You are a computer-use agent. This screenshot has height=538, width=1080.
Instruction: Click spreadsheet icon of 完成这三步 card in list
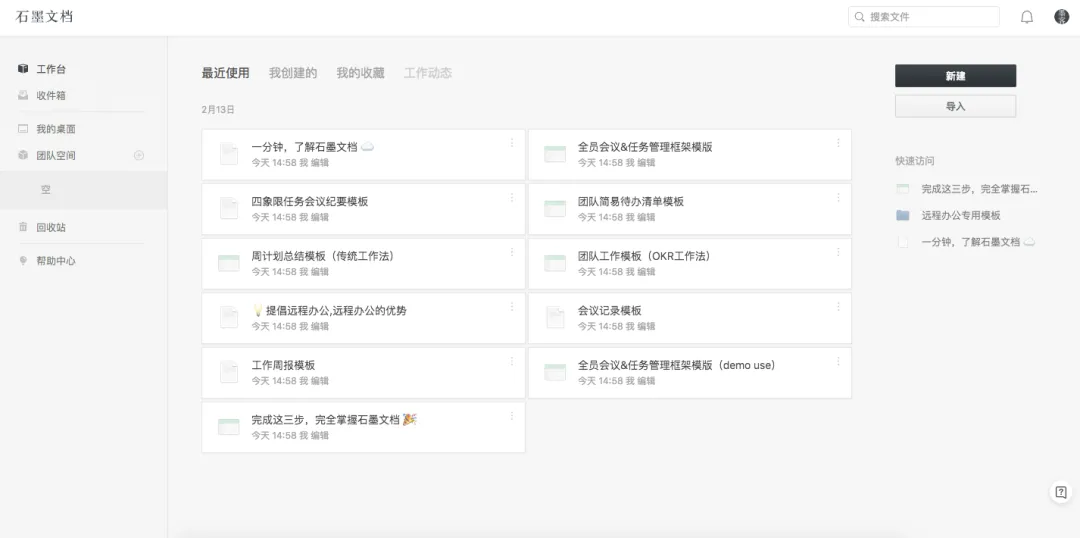tap(229, 426)
